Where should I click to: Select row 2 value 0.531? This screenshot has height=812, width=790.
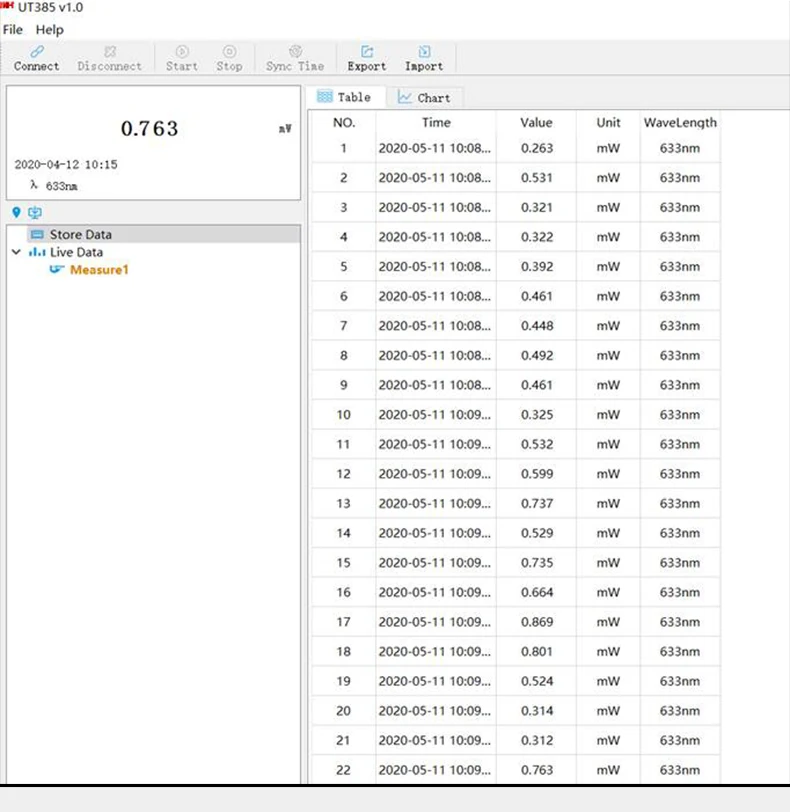pyautogui.click(x=537, y=178)
